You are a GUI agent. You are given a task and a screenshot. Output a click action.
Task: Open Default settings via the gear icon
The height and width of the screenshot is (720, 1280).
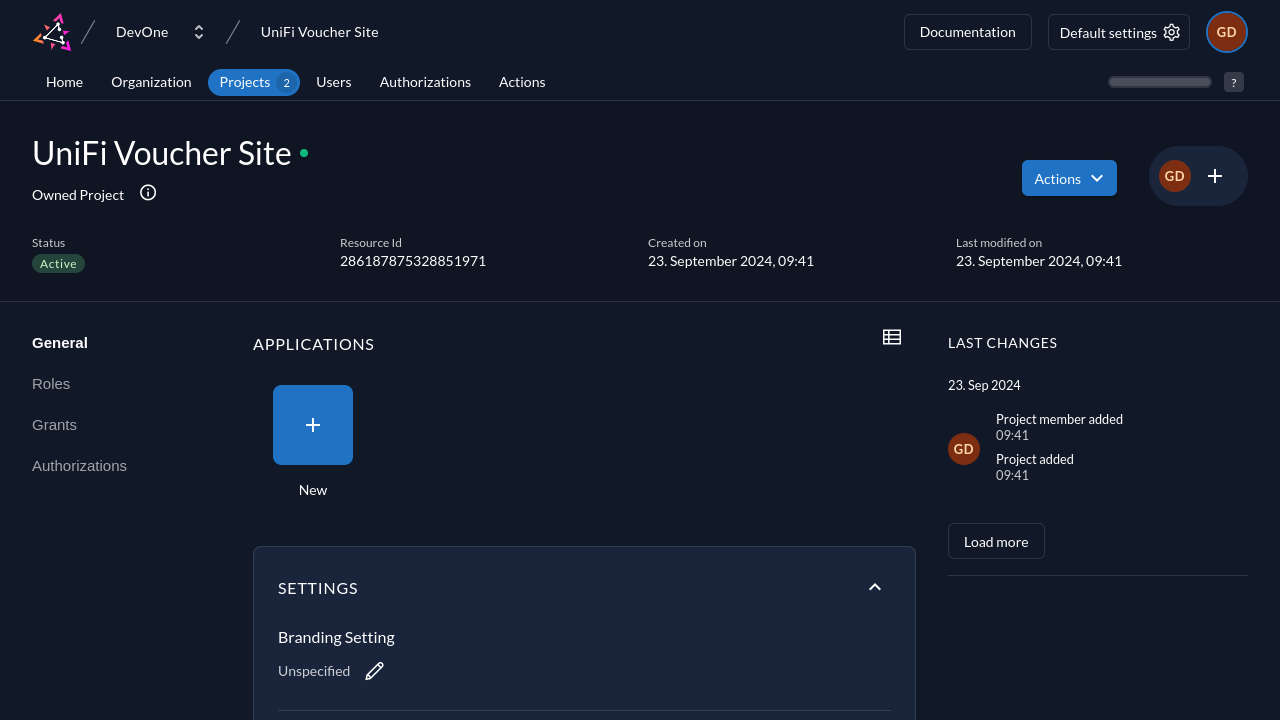[x=1171, y=32]
